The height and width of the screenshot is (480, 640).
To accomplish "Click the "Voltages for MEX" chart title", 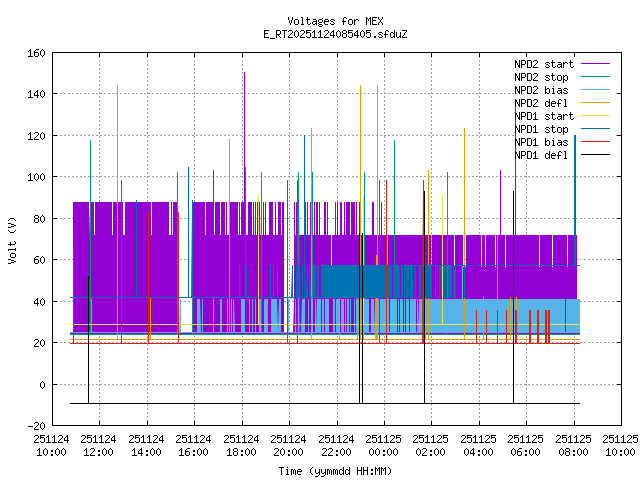I will (x=335, y=21).
